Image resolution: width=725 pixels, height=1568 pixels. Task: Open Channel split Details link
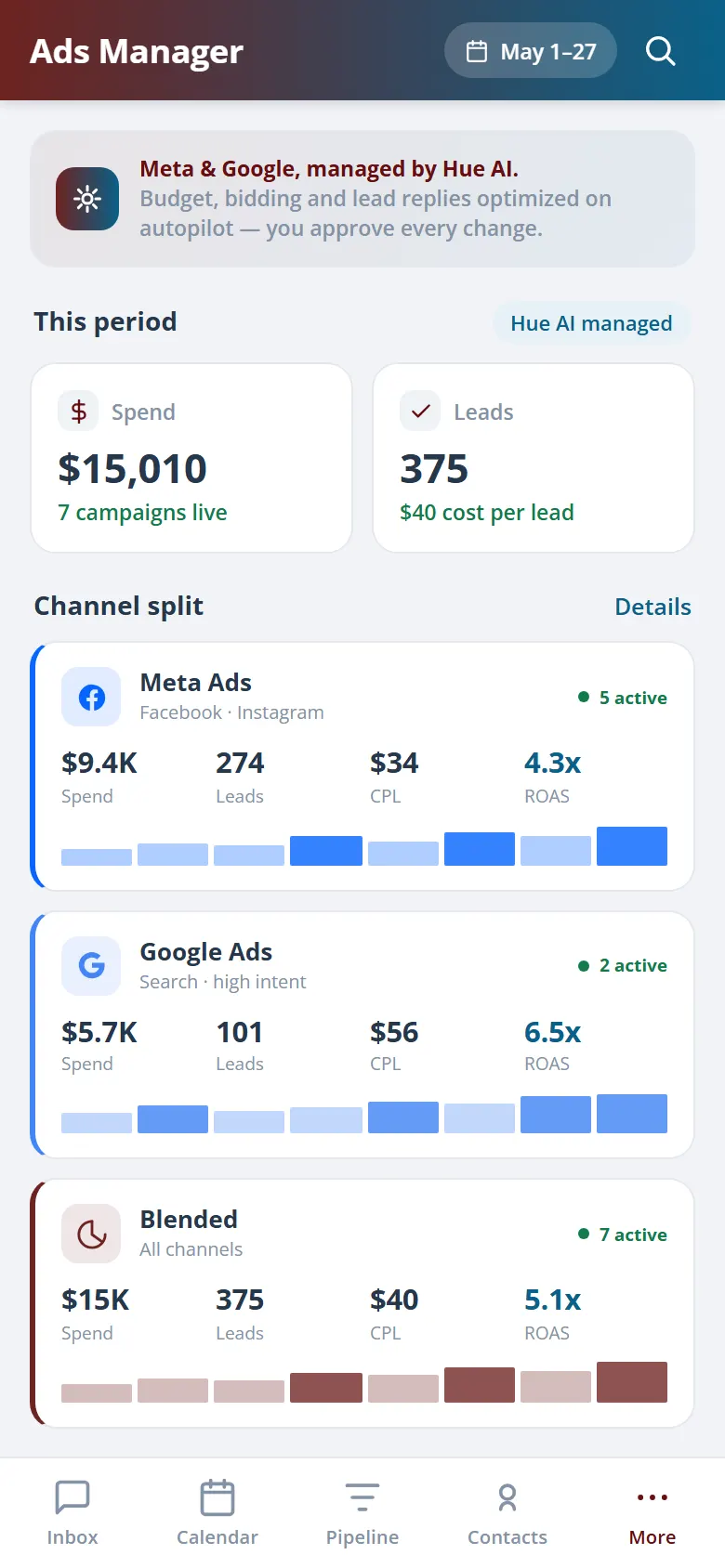tap(653, 607)
